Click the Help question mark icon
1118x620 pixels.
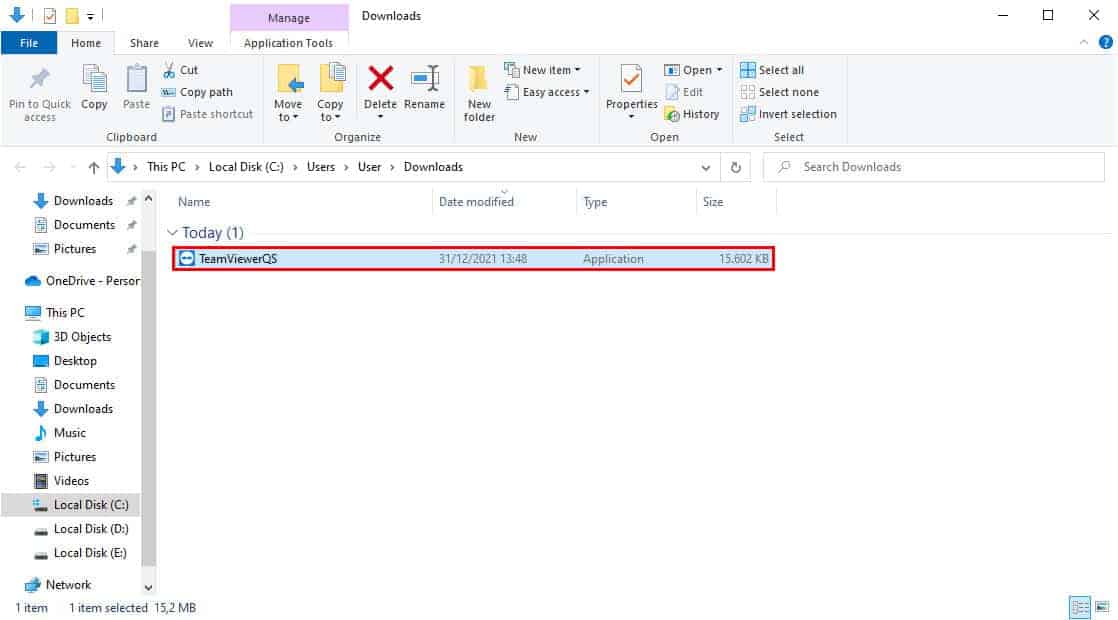[1105, 42]
